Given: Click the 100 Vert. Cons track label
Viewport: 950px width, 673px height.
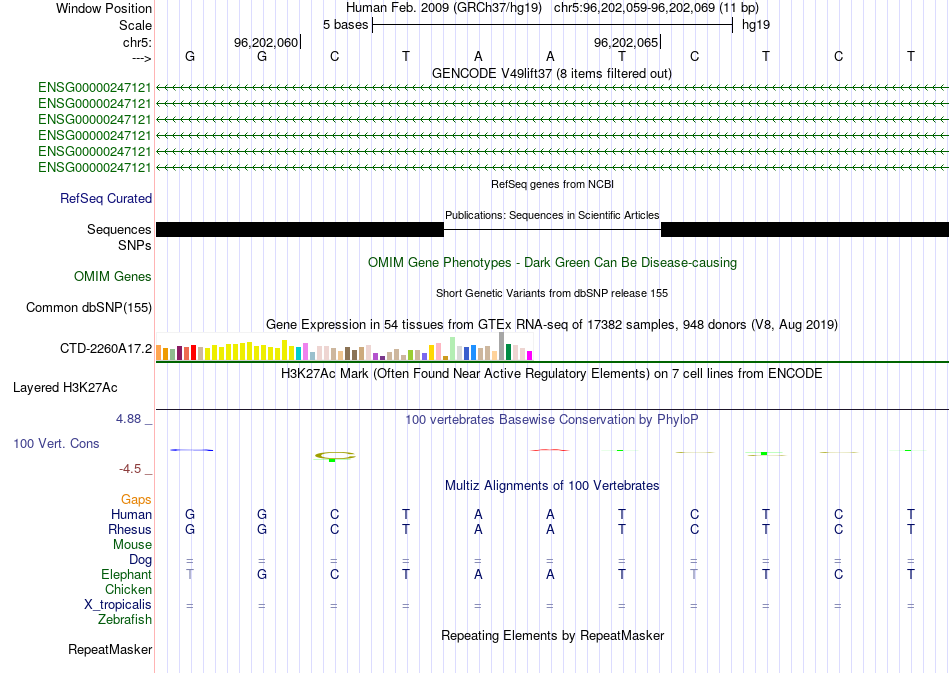Looking at the screenshot, I should point(56,443).
